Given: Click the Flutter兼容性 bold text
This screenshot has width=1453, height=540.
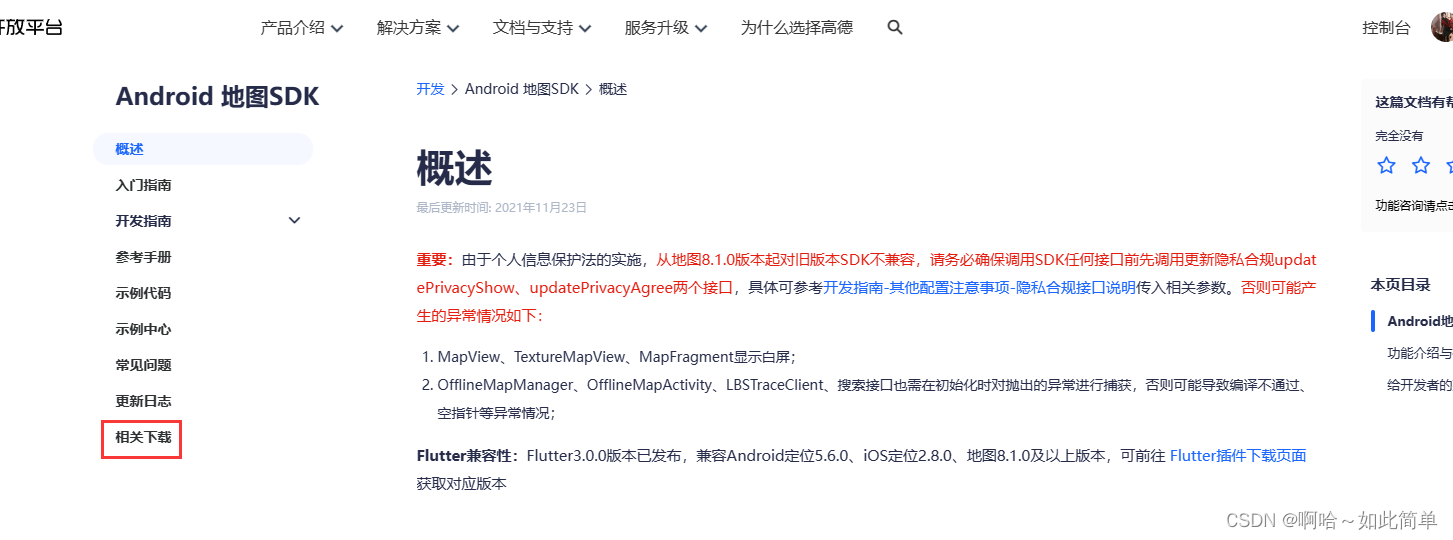Looking at the screenshot, I should pyautogui.click(x=467, y=456).
